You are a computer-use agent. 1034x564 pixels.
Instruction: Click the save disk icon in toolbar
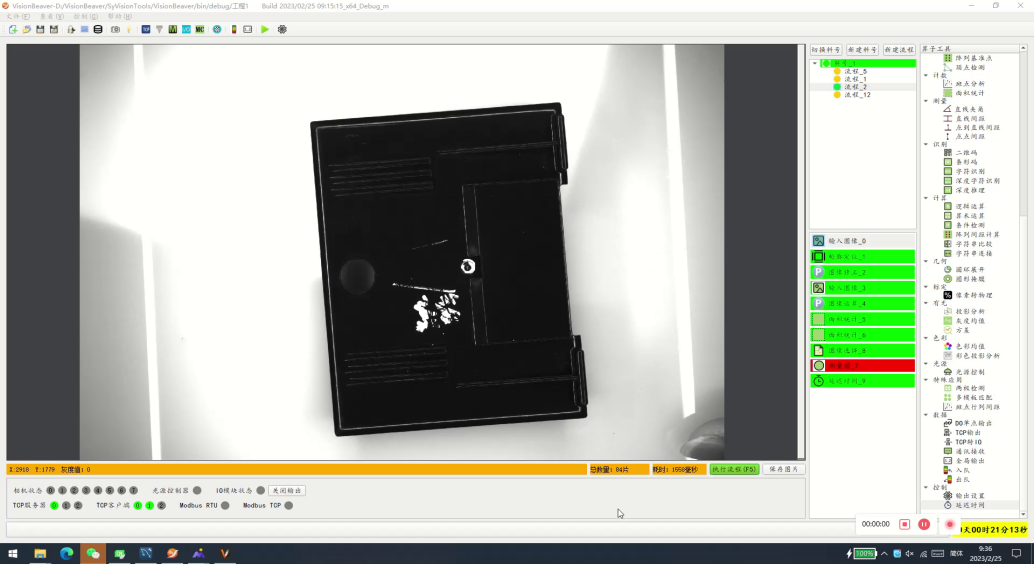pos(40,29)
